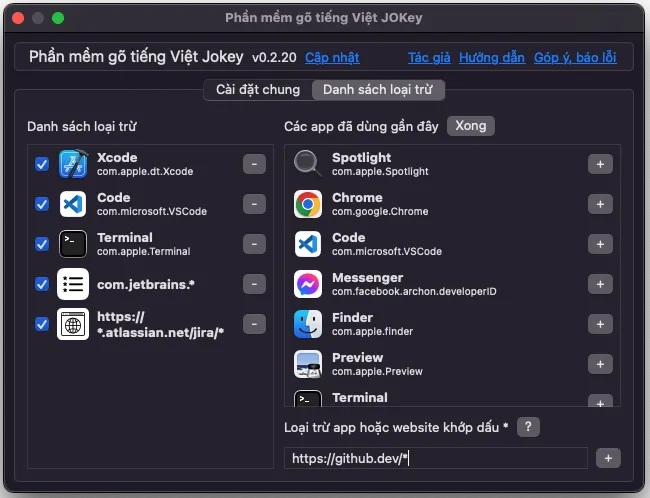Uncheck the Terminal exclusion checkbox
This screenshot has width=650, height=498.
point(42,244)
